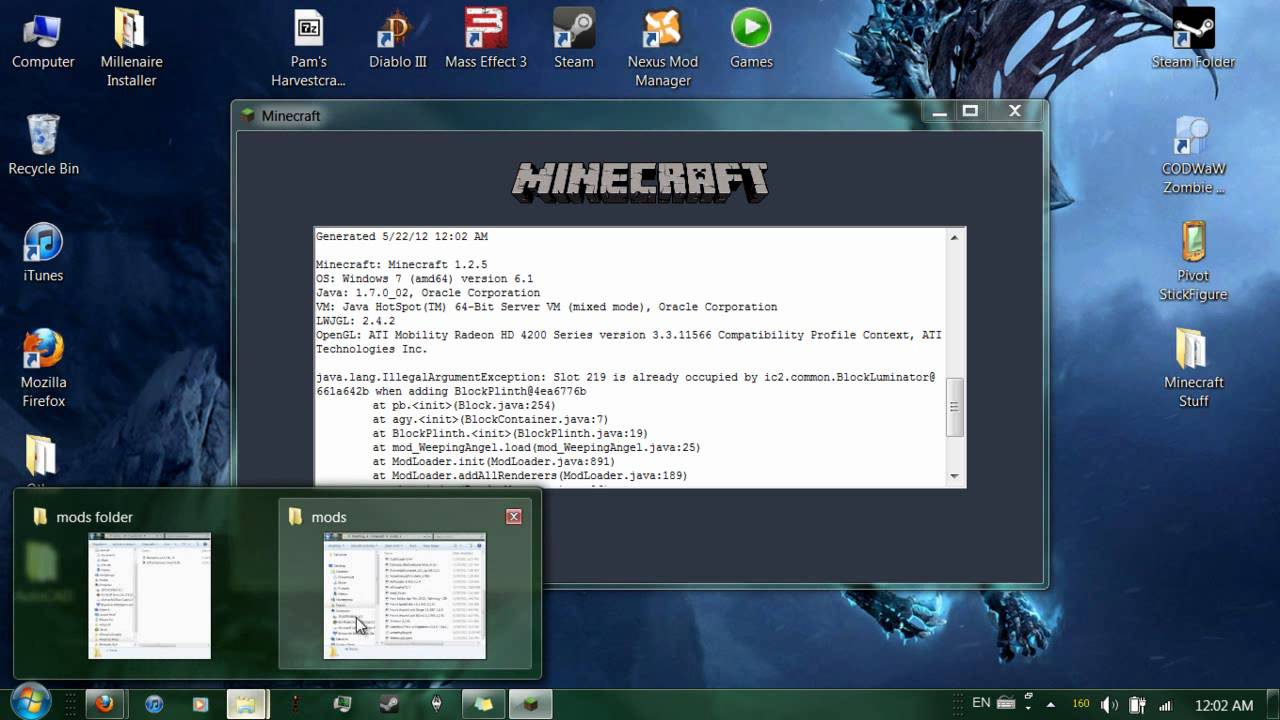Click the on-screen keyboard tray icon
1280x720 pixels.
pos(1007,704)
